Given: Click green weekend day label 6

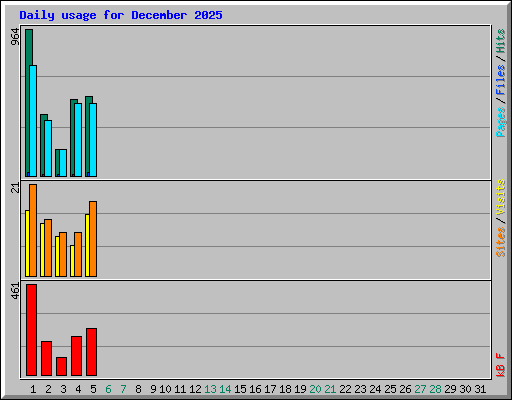Looking at the screenshot, I should pyautogui.click(x=108, y=389).
